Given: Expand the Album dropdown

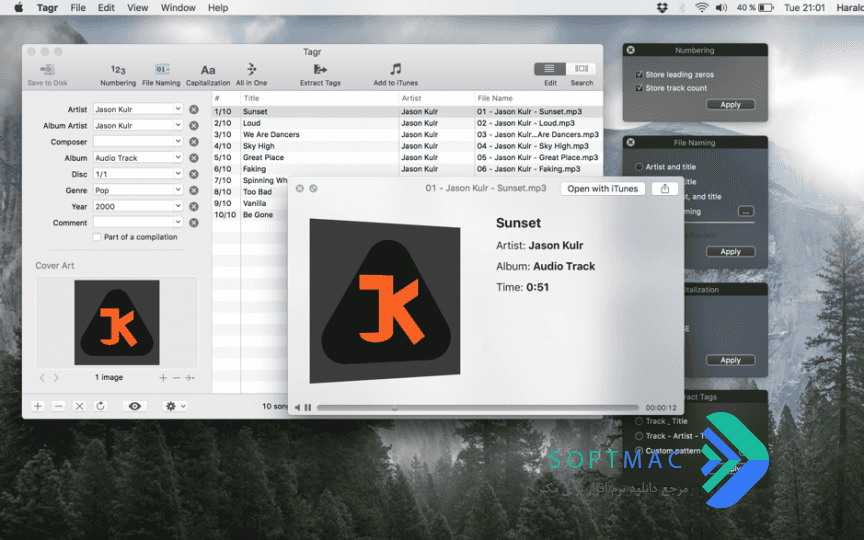Looking at the screenshot, I should coord(178,158).
